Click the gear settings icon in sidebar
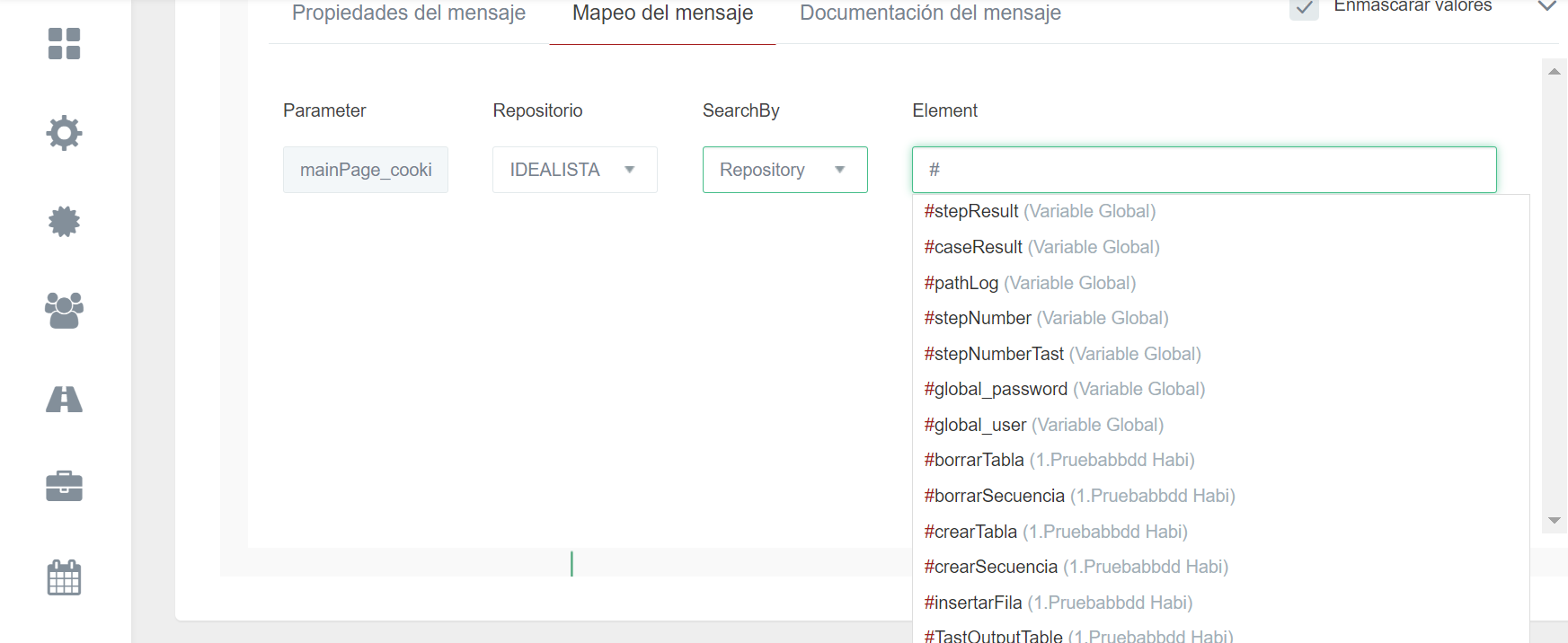The image size is (1568, 643). coord(64,133)
